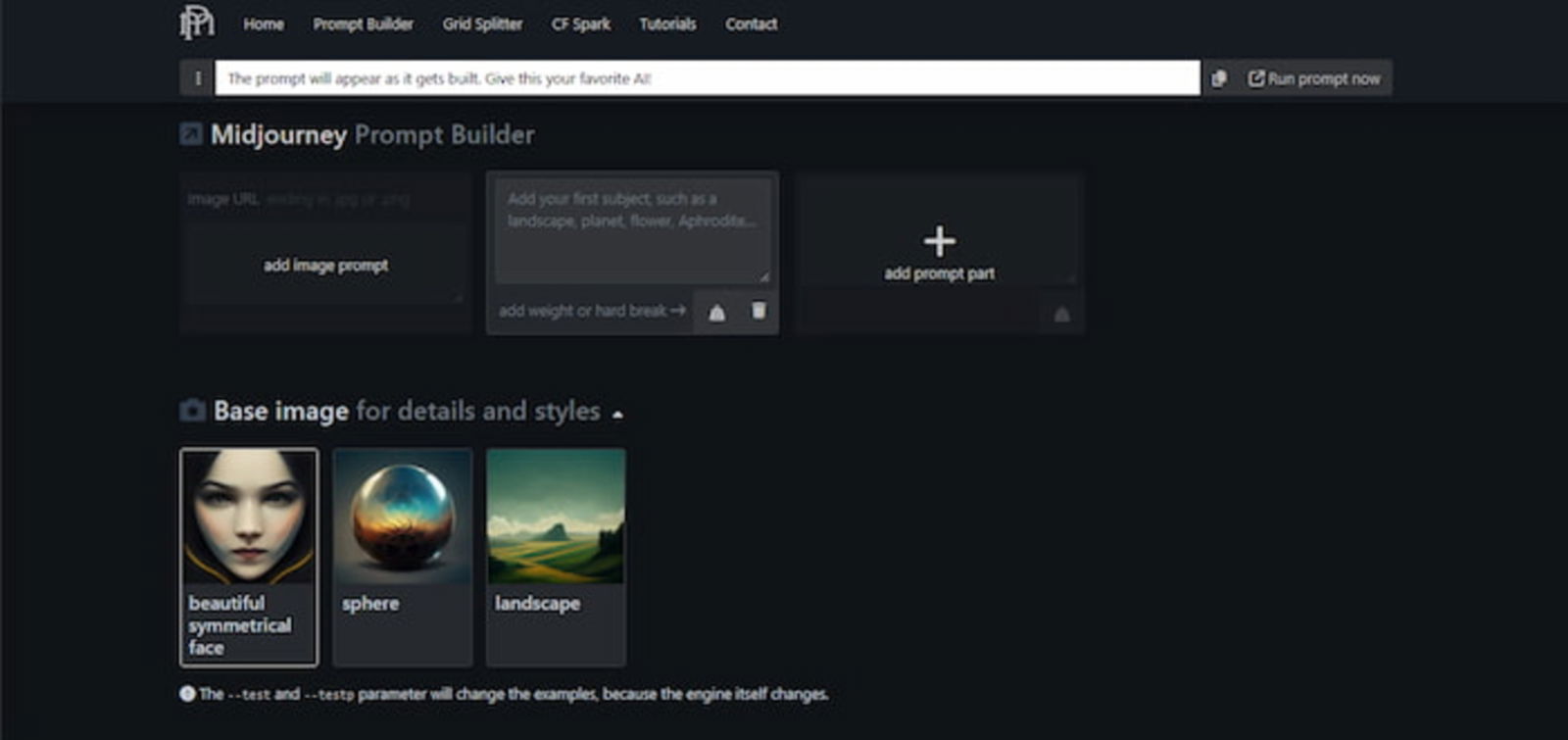Viewport: 1568px width, 740px height.
Task: Select the landscape base image
Action: pos(556,557)
